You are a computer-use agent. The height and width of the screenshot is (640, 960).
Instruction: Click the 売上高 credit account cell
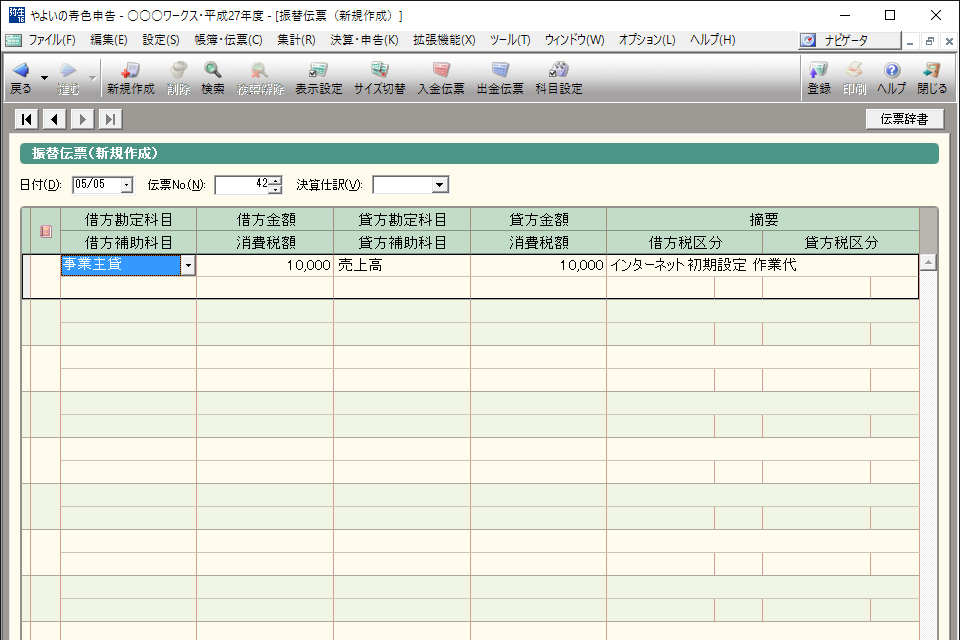pos(402,265)
